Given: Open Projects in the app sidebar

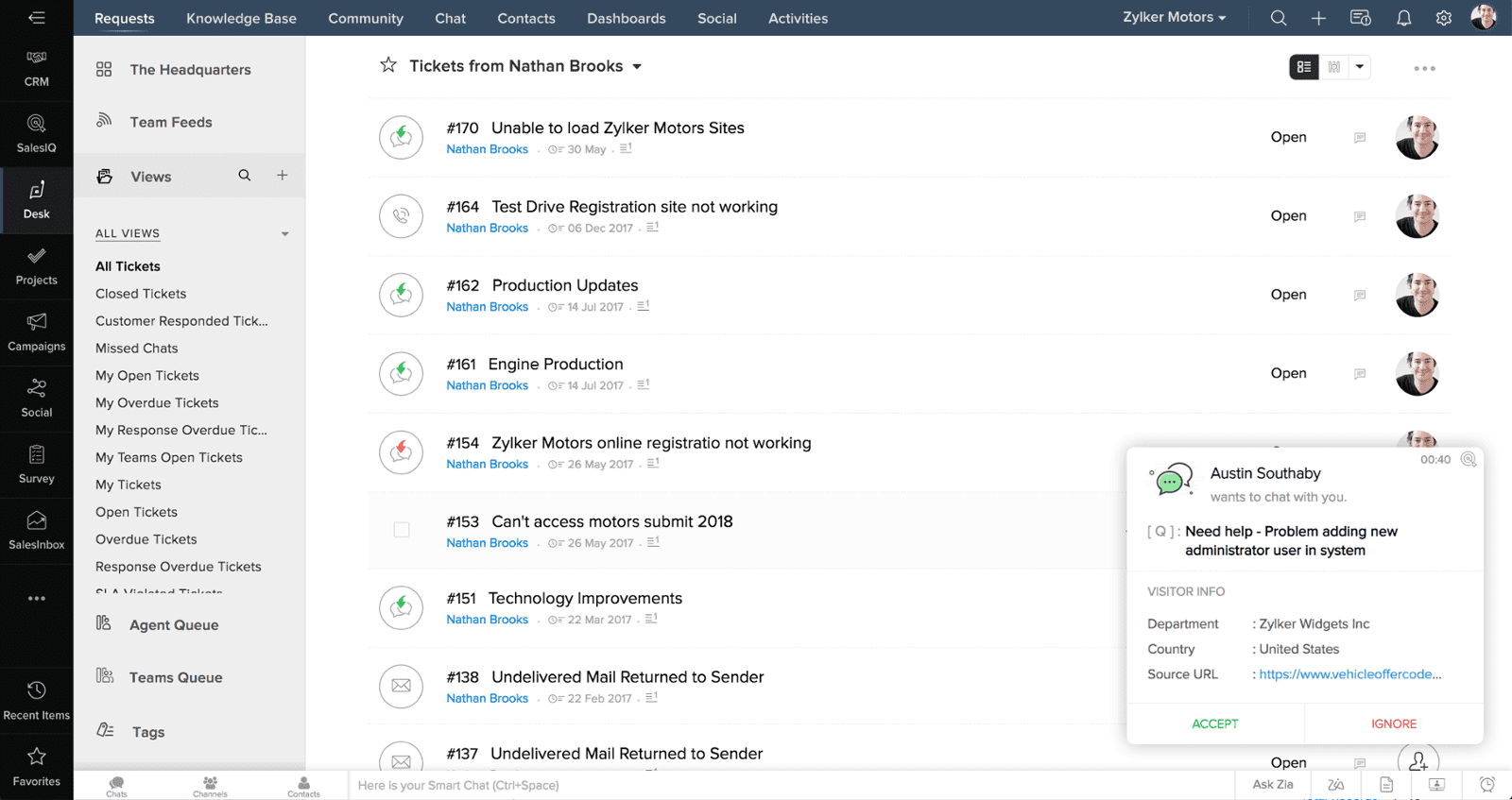Looking at the screenshot, I should 36,266.
